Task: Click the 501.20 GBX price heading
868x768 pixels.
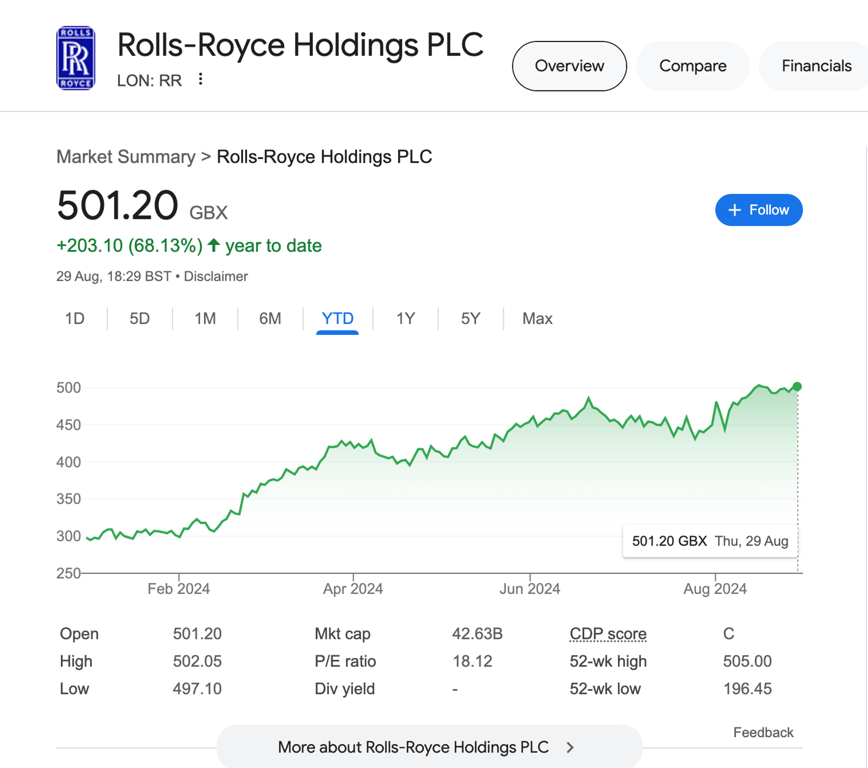Action: (x=142, y=205)
